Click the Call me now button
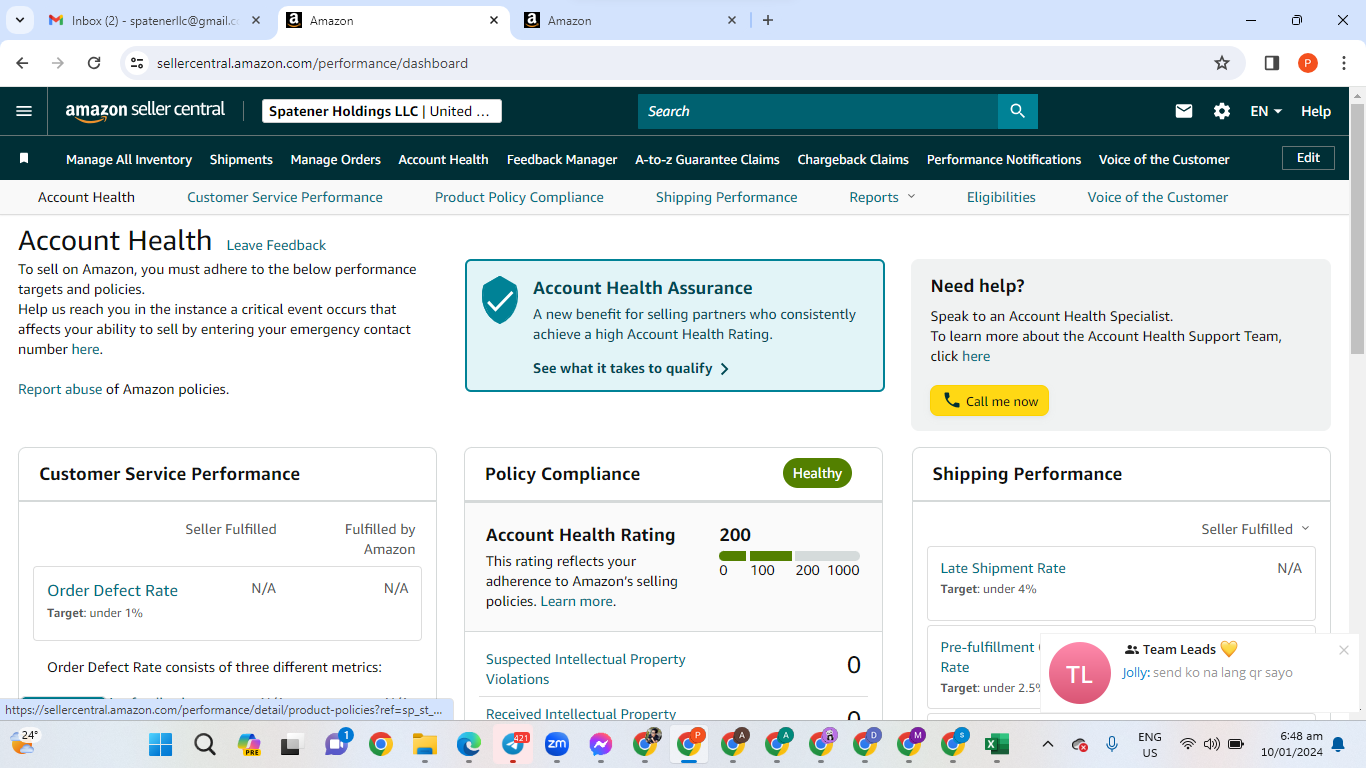Screen dimensions: 1366x768 pos(989,401)
